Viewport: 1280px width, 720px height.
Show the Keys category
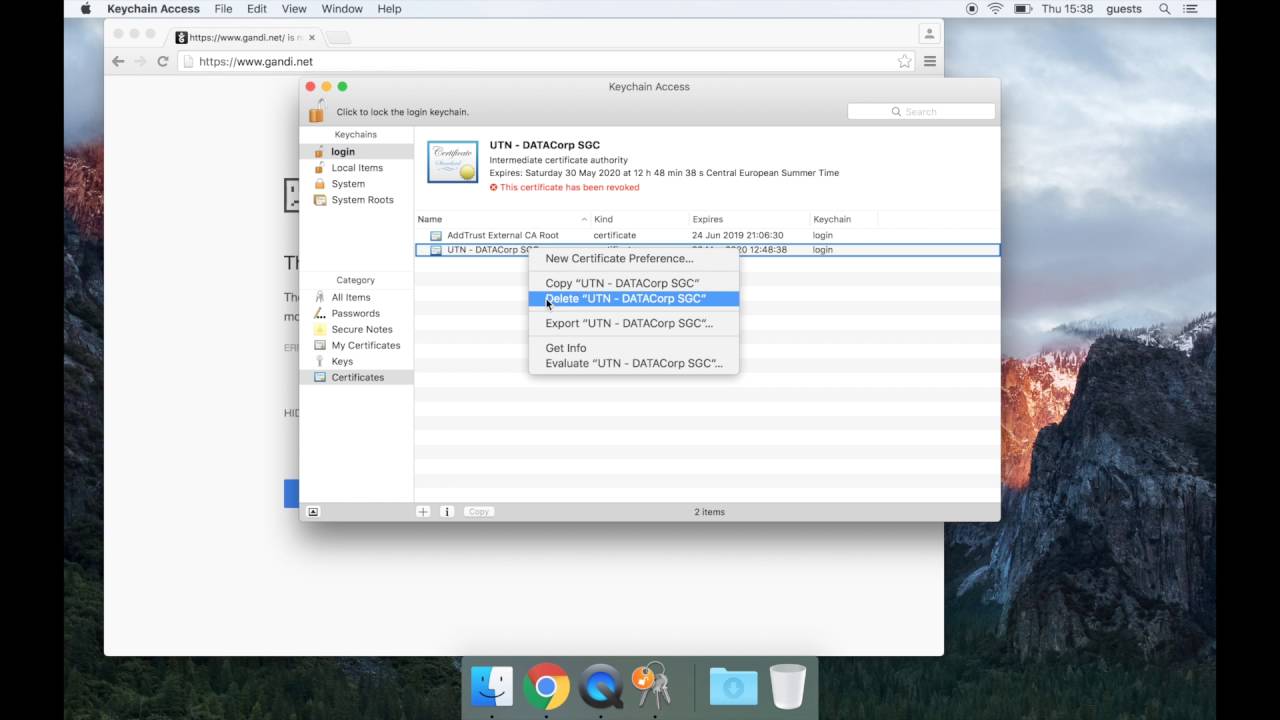pyautogui.click(x=356, y=361)
